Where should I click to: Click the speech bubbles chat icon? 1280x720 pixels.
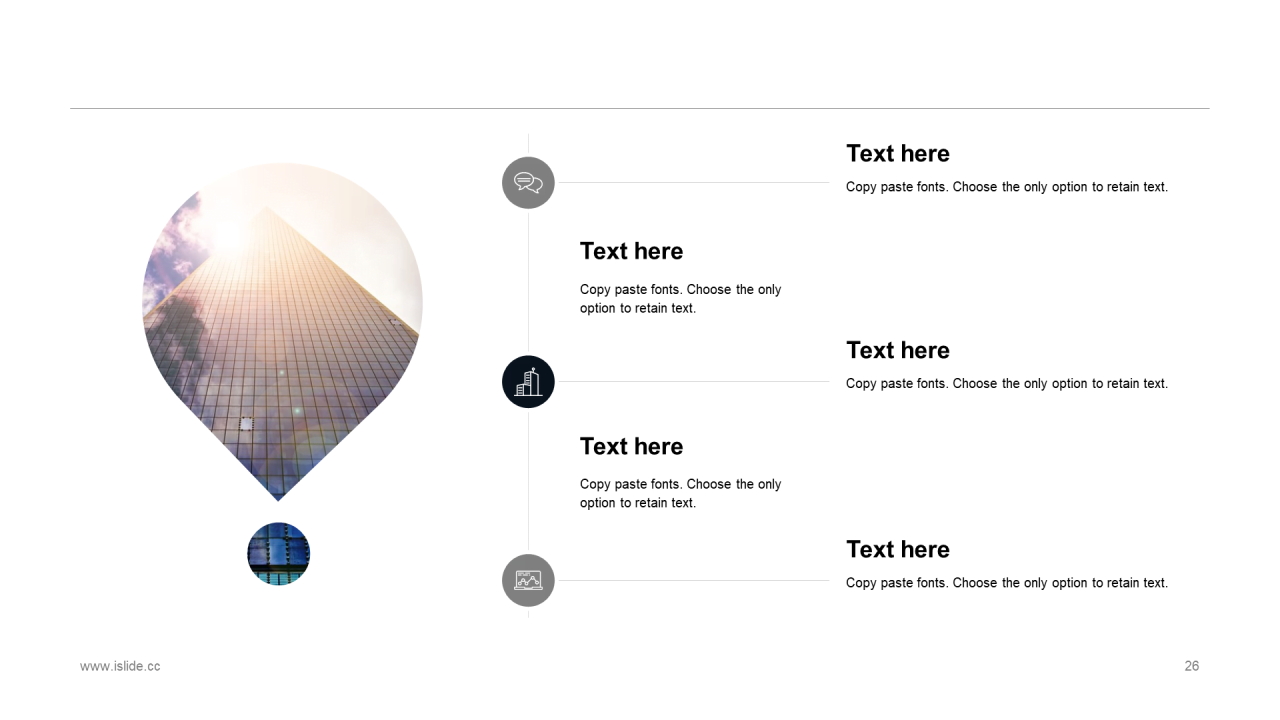(x=528, y=183)
